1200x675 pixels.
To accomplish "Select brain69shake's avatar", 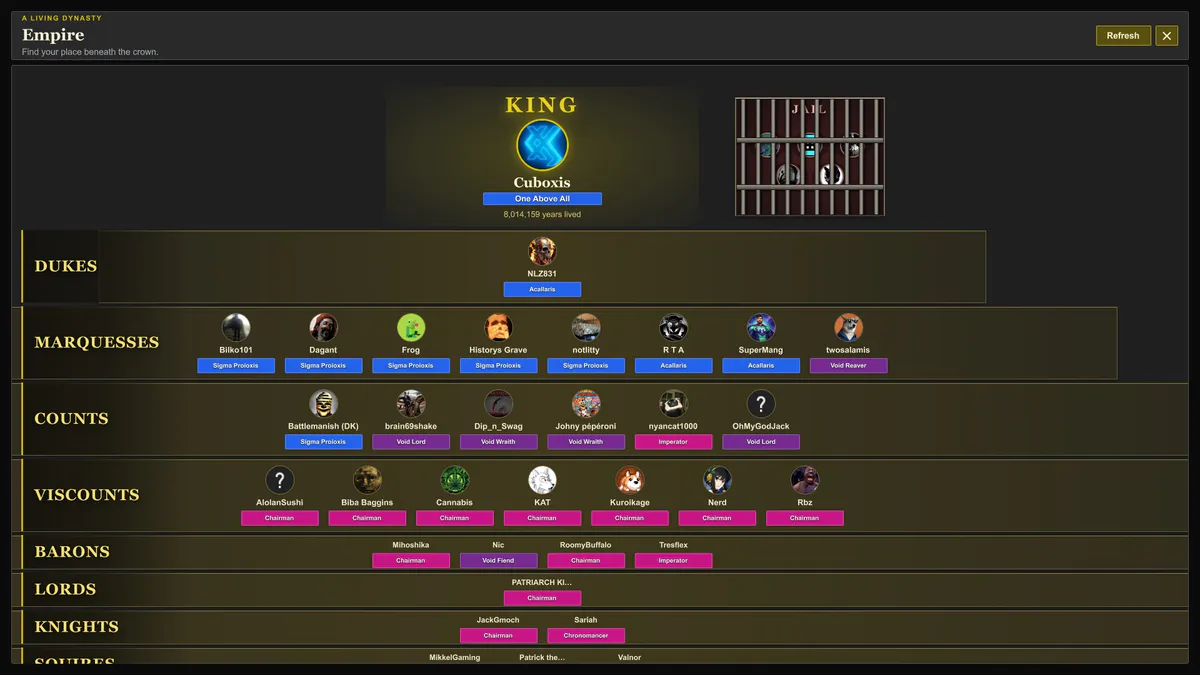I will pyautogui.click(x=411, y=403).
